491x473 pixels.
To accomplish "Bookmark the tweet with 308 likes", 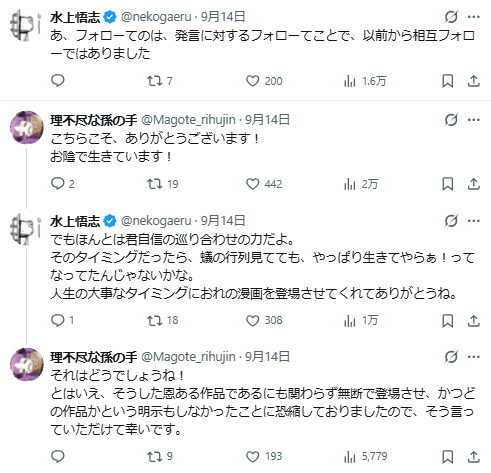I will pos(447,320).
